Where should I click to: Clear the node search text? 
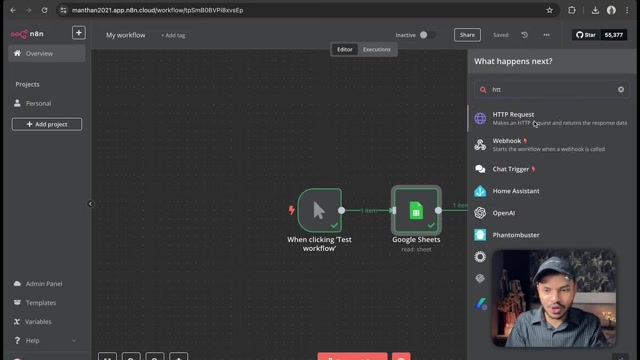coord(620,89)
